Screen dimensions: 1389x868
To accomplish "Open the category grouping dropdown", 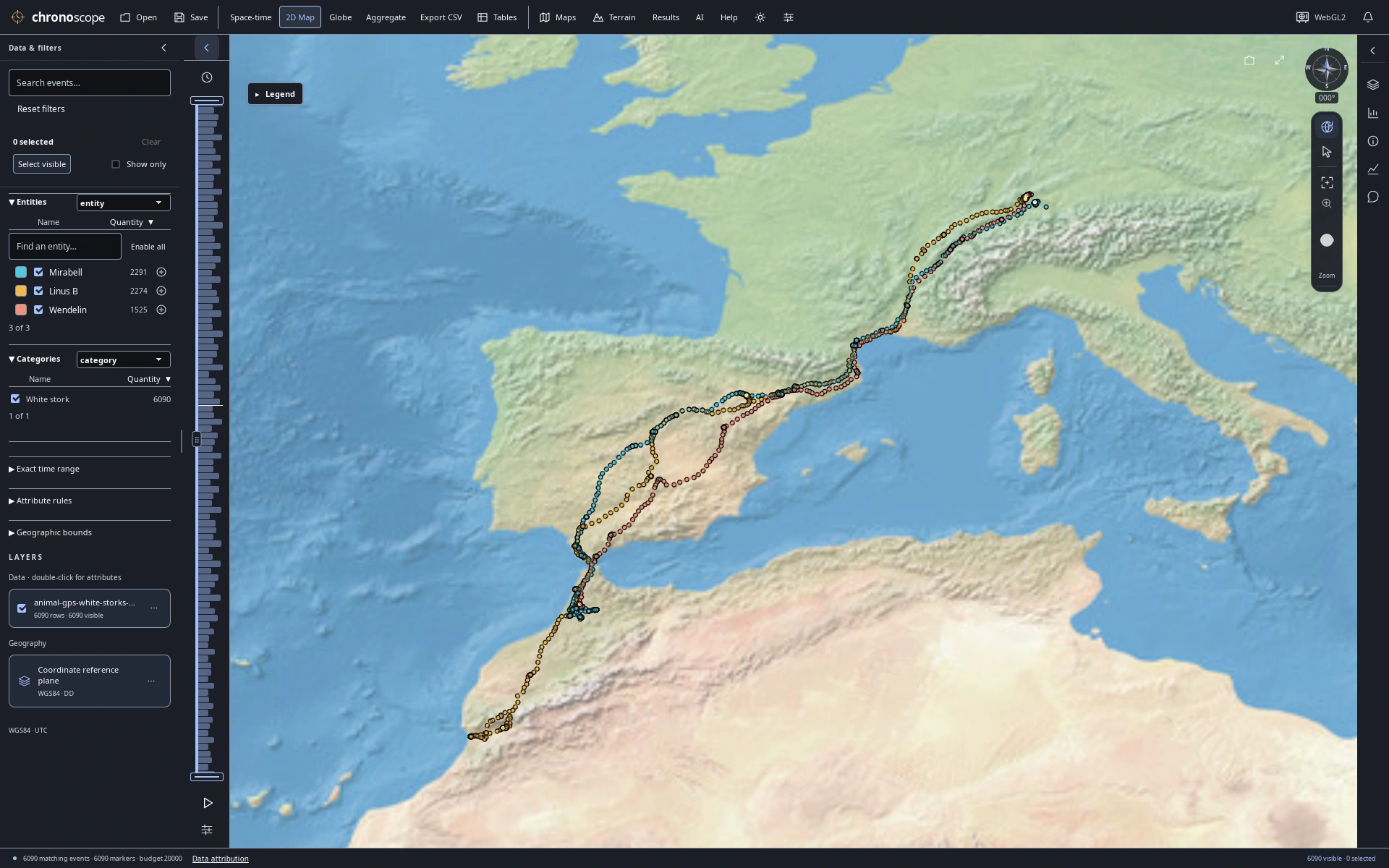I will point(124,359).
